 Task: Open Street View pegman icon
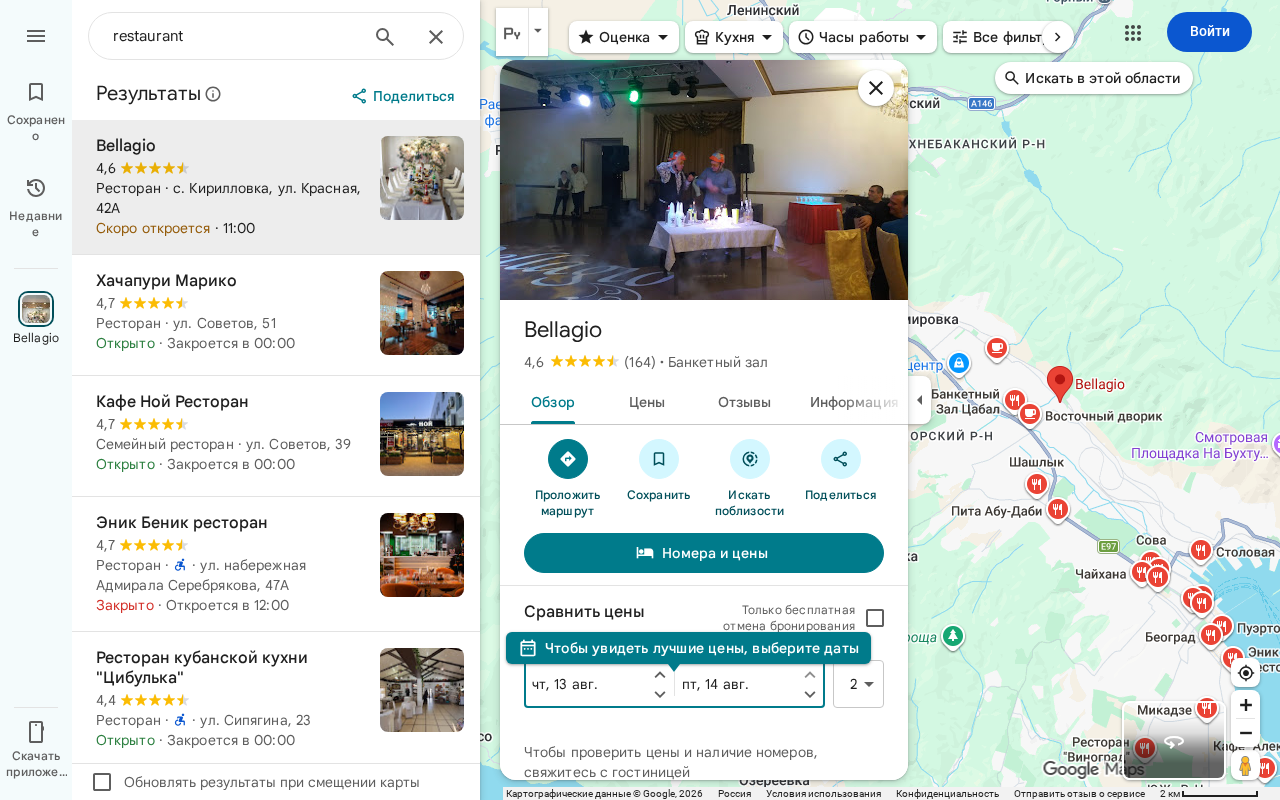1245,766
